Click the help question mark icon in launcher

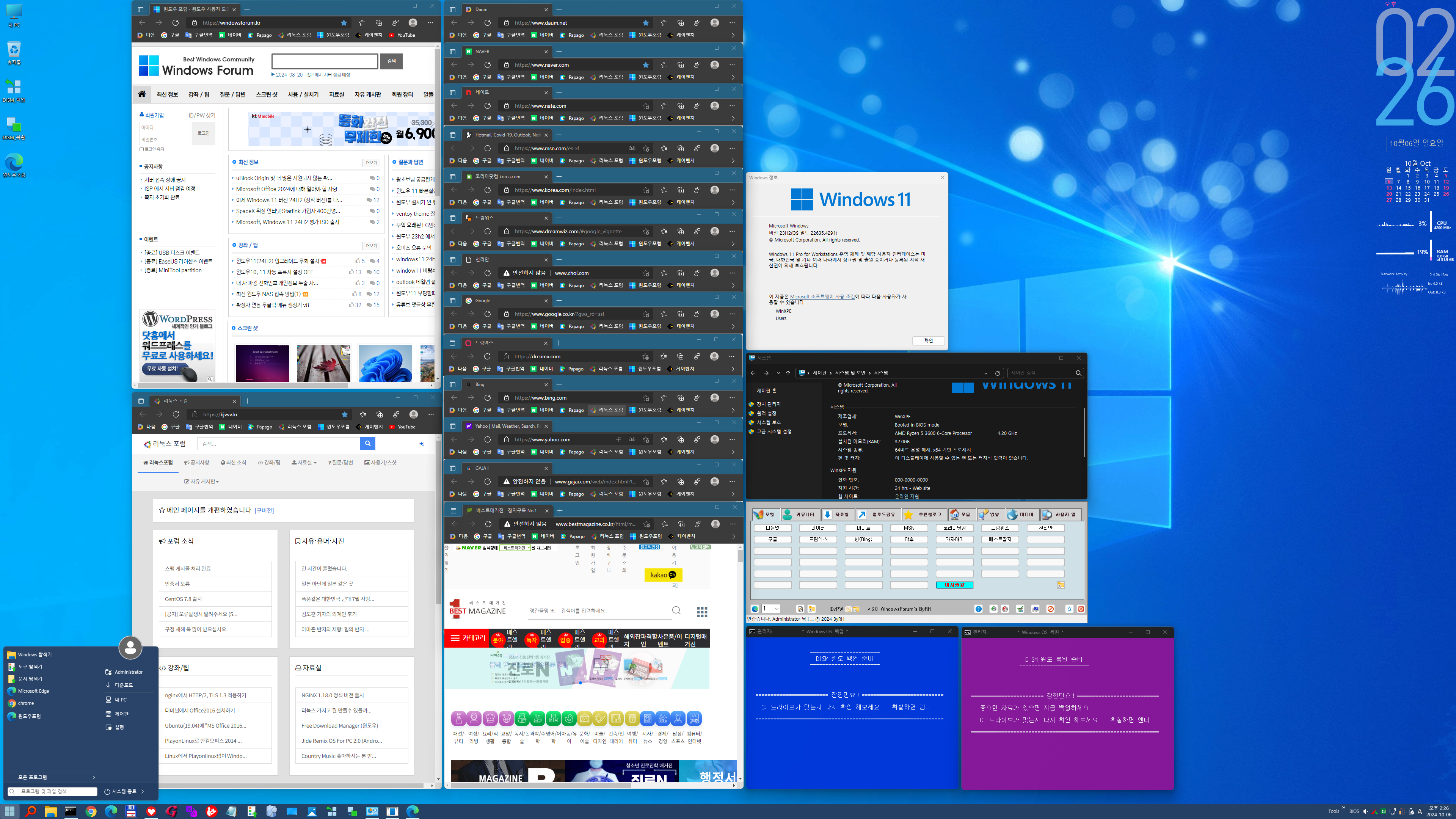978,609
